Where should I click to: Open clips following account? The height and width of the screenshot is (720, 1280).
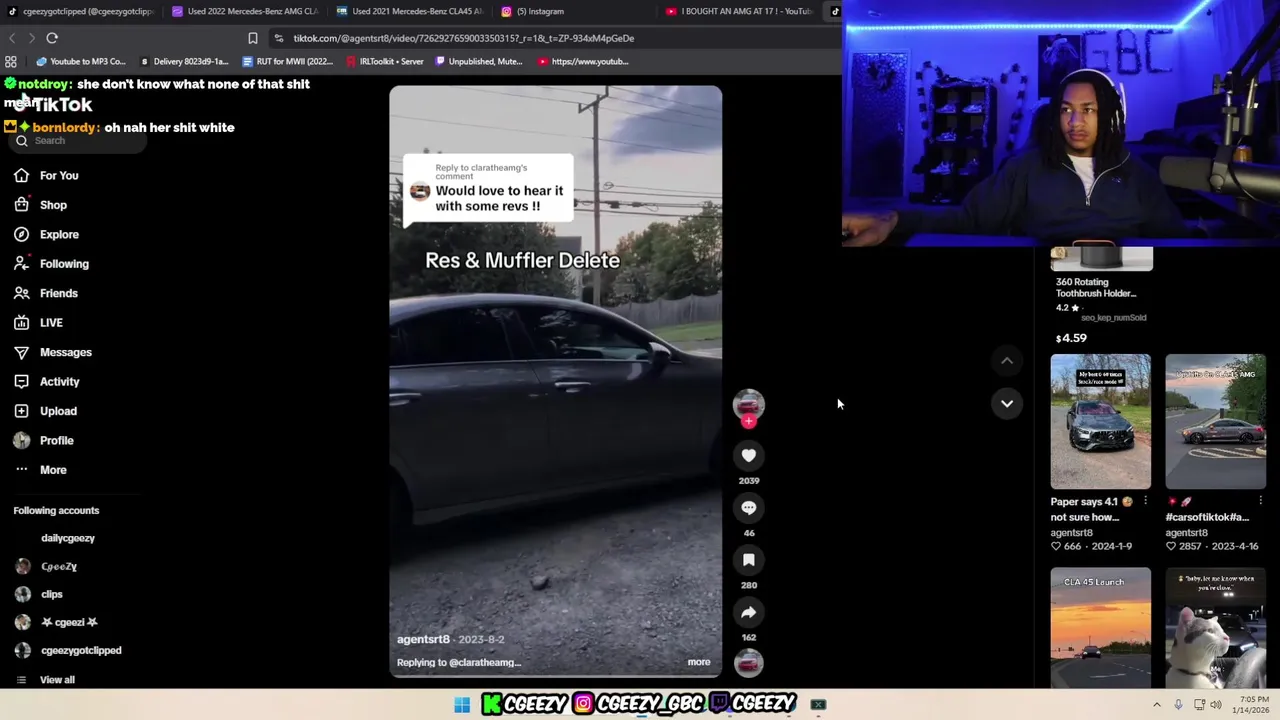pos(52,594)
